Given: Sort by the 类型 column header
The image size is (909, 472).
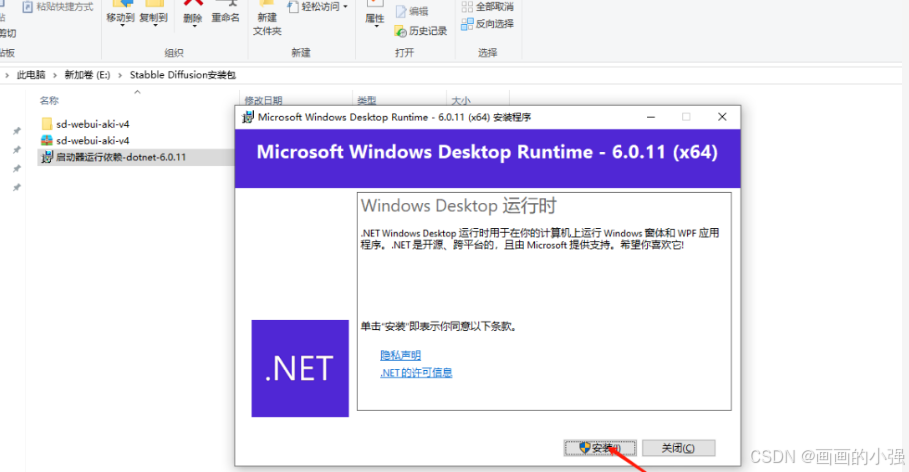Looking at the screenshot, I should click(366, 100).
